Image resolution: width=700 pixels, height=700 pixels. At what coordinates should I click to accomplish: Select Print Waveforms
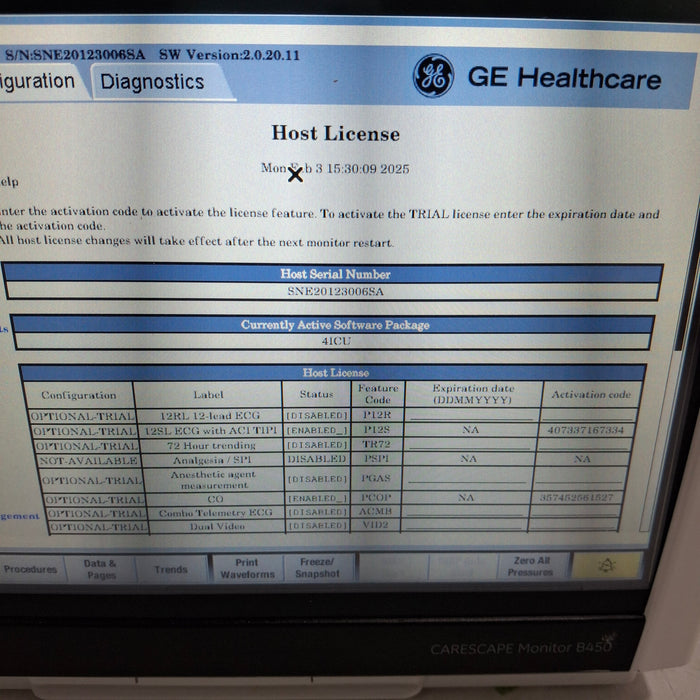coord(247,568)
